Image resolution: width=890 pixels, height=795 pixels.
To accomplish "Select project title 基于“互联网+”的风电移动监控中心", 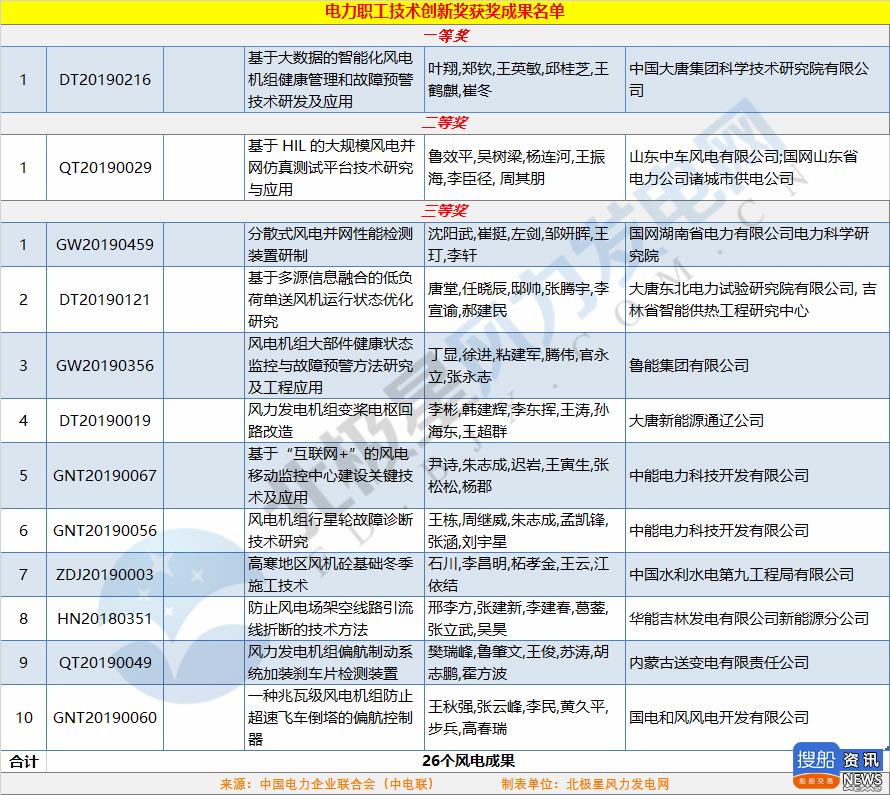I will pos(330,476).
